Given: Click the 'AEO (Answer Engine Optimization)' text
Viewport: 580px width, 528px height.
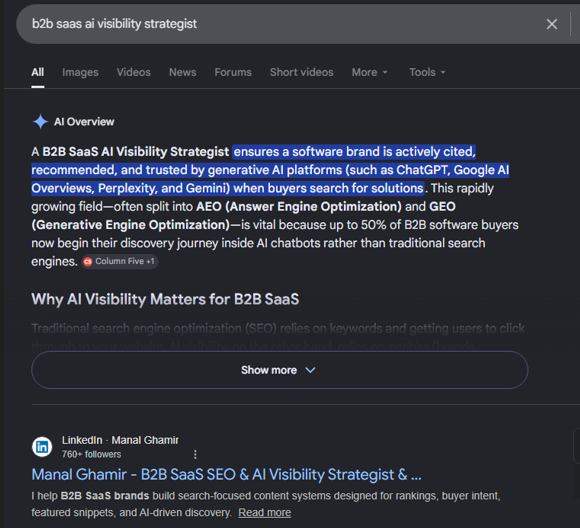Looking at the screenshot, I should pyautogui.click(x=299, y=206).
